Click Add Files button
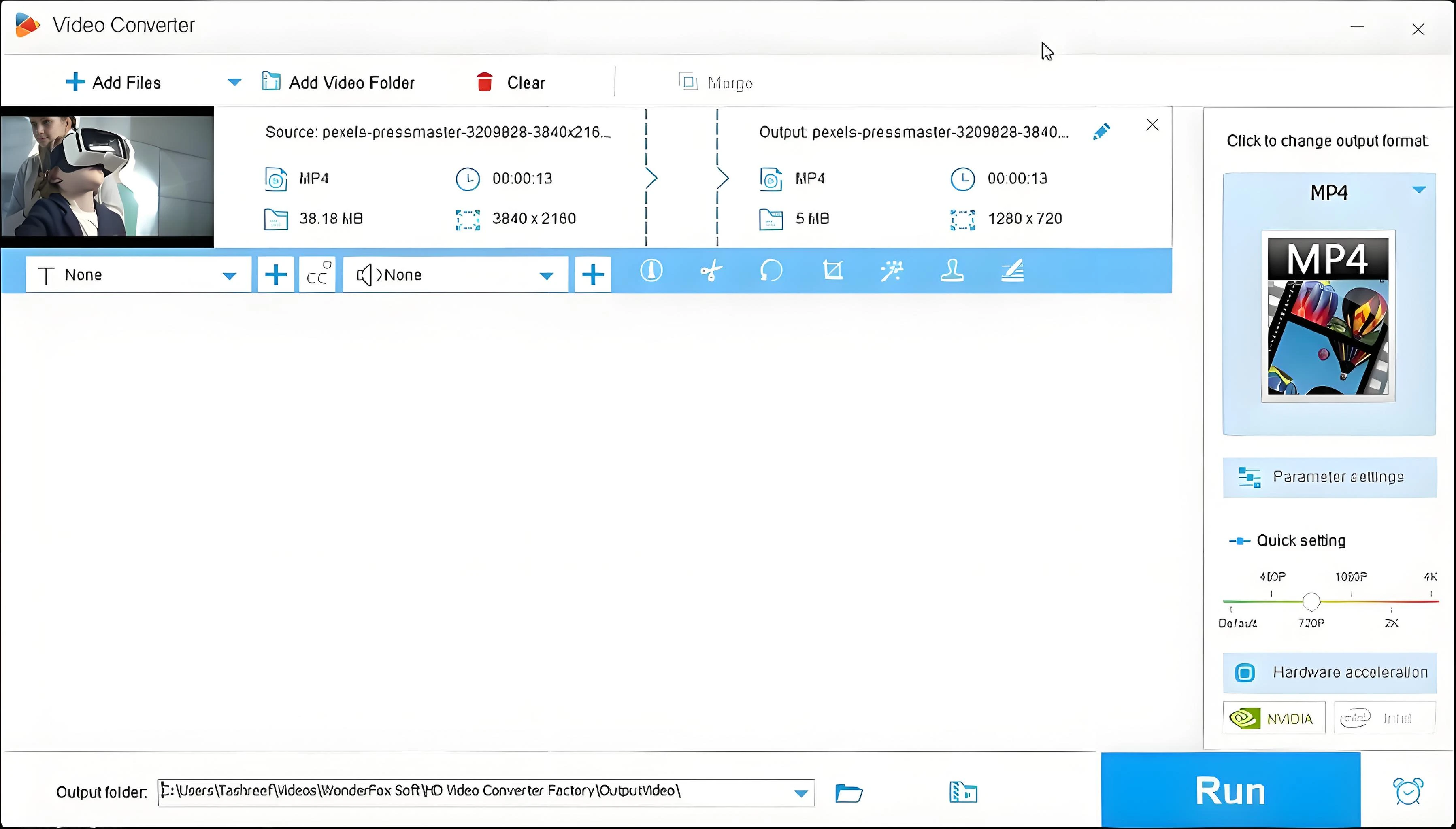Image resolution: width=1456 pixels, height=829 pixels. (x=113, y=83)
